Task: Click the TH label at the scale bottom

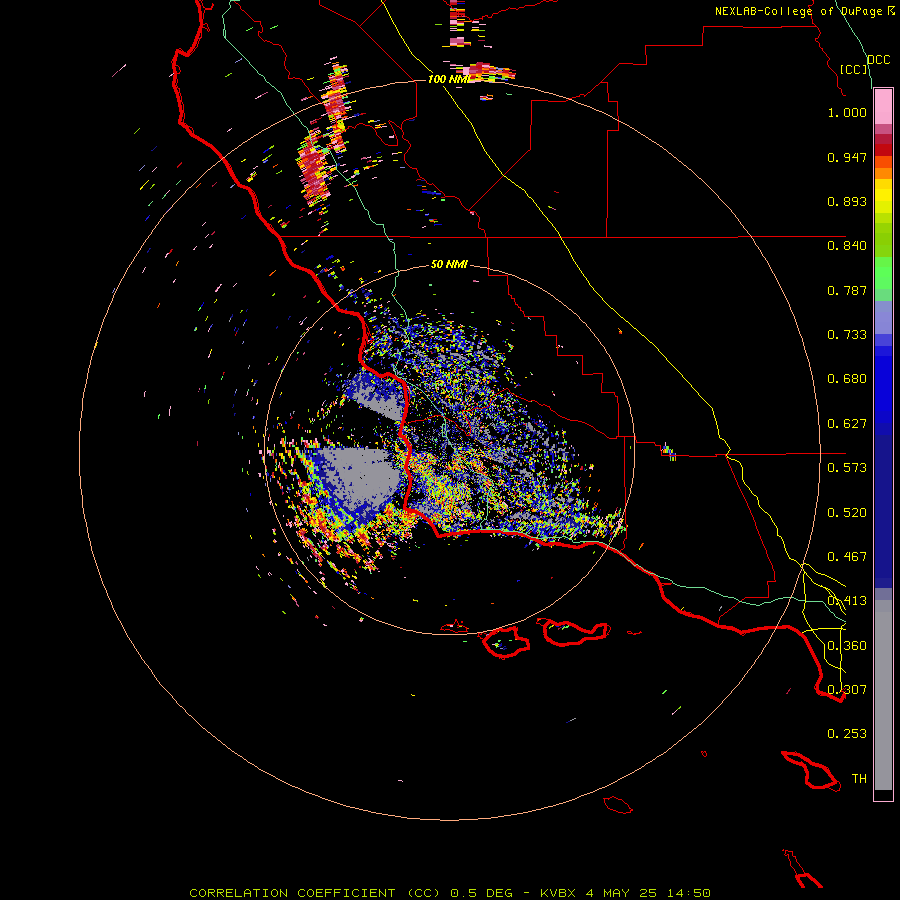Action: pyautogui.click(x=859, y=779)
